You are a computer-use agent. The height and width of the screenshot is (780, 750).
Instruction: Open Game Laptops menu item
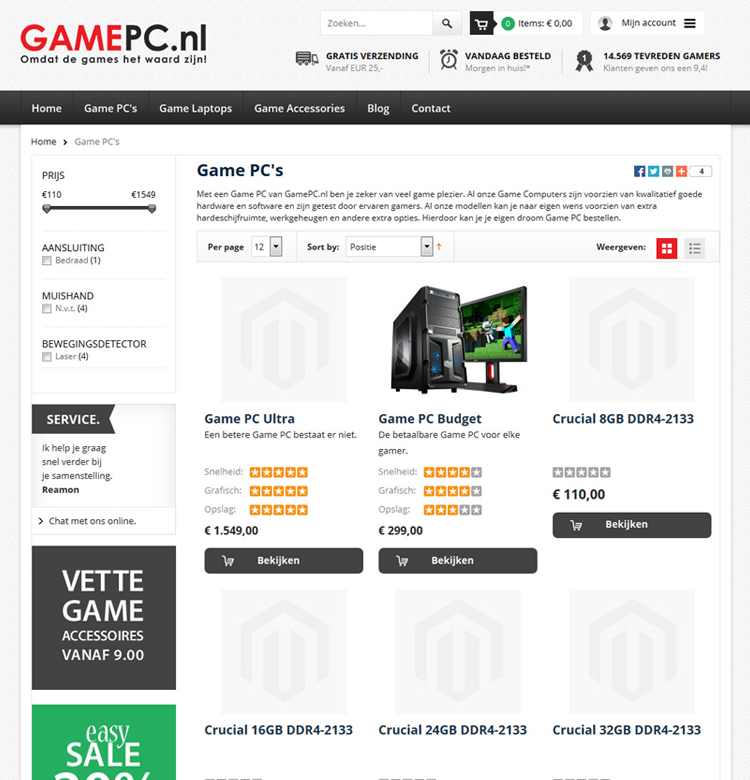tap(195, 108)
